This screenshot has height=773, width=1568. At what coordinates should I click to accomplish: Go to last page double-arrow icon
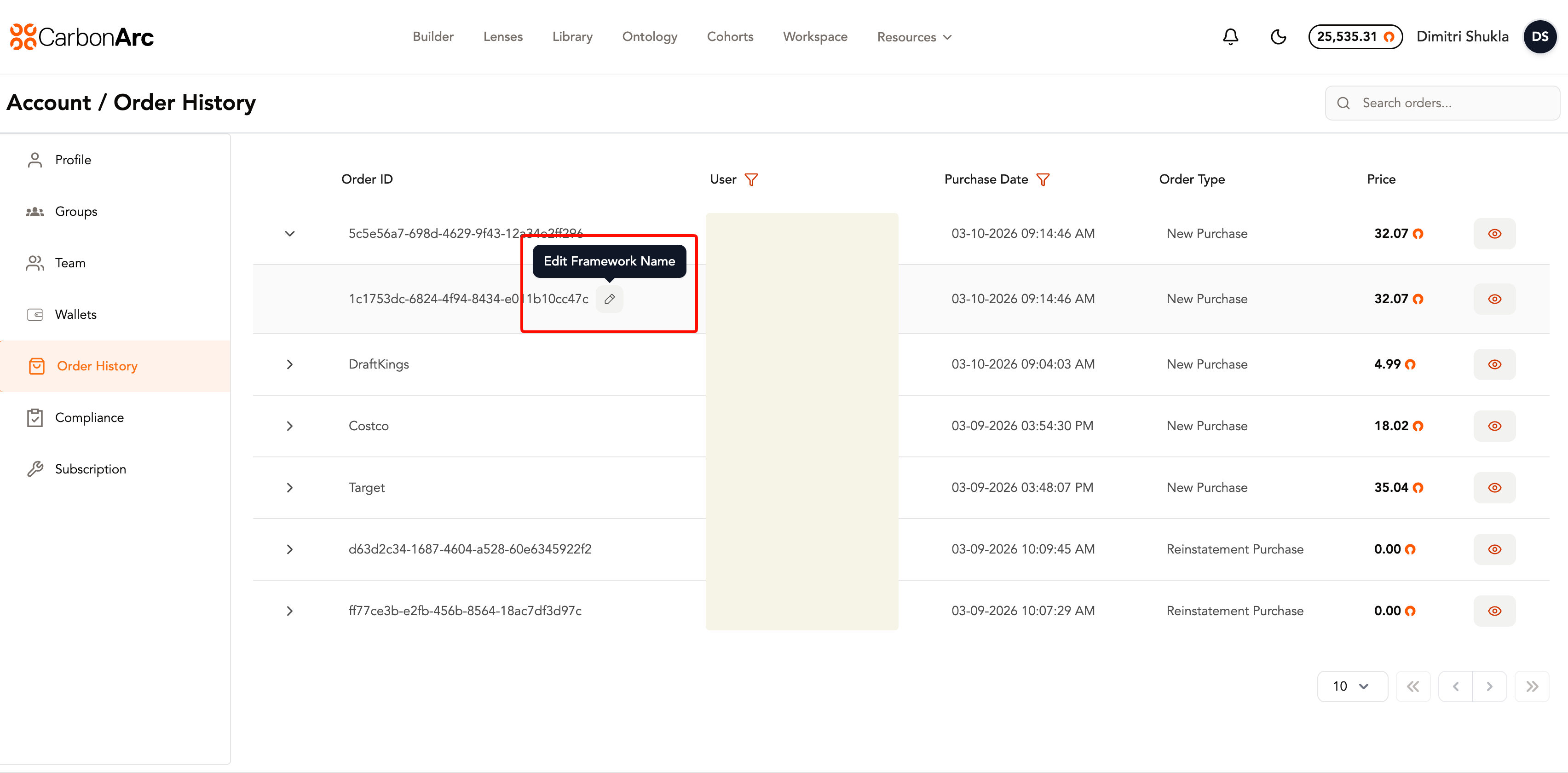1532,686
